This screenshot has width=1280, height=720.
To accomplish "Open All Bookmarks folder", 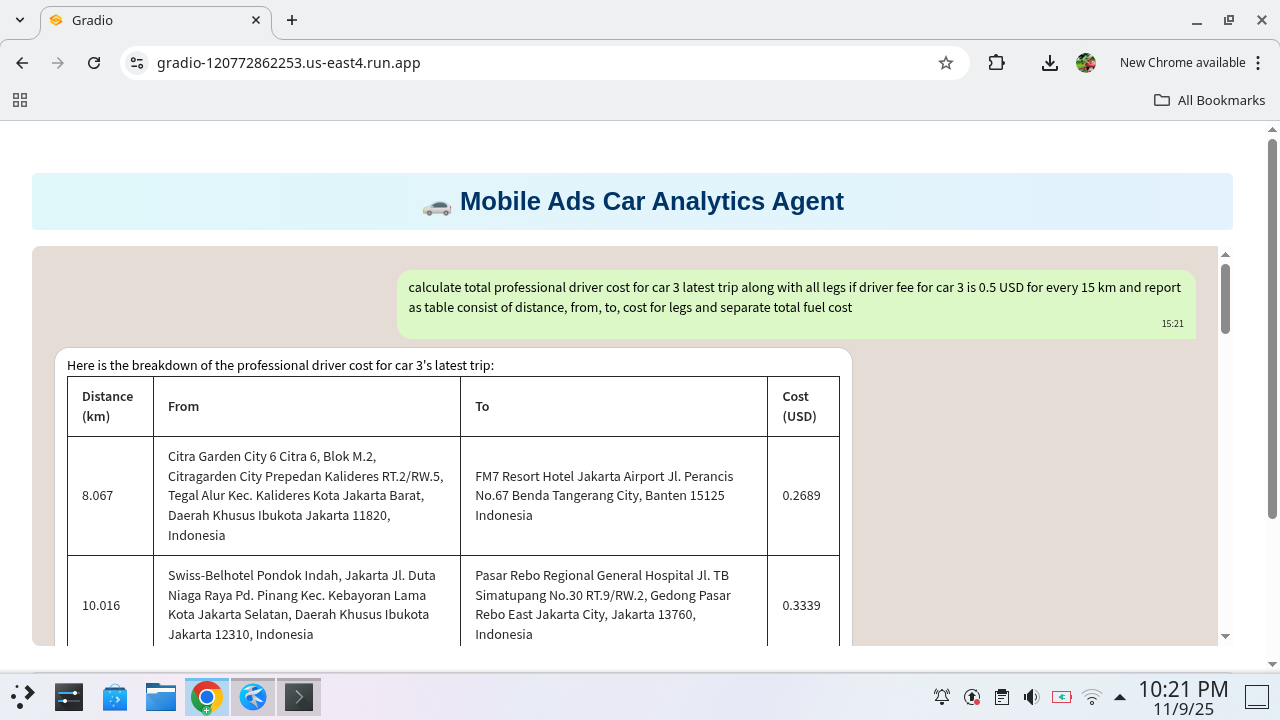I will coord(1209,100).
